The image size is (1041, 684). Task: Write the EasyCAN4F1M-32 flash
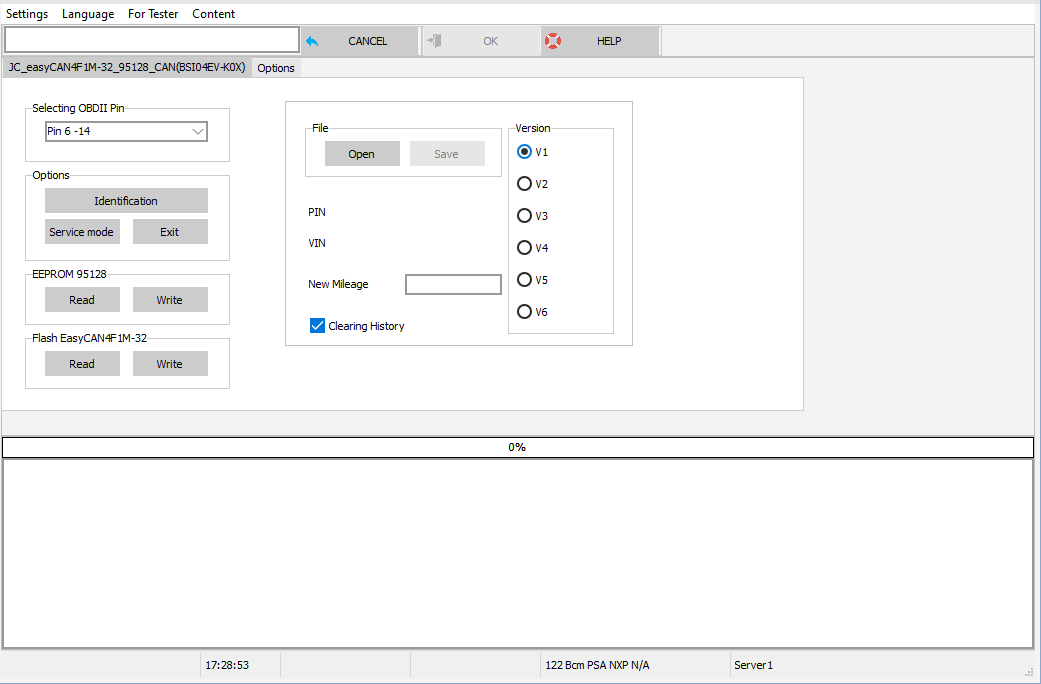point(170,363)
